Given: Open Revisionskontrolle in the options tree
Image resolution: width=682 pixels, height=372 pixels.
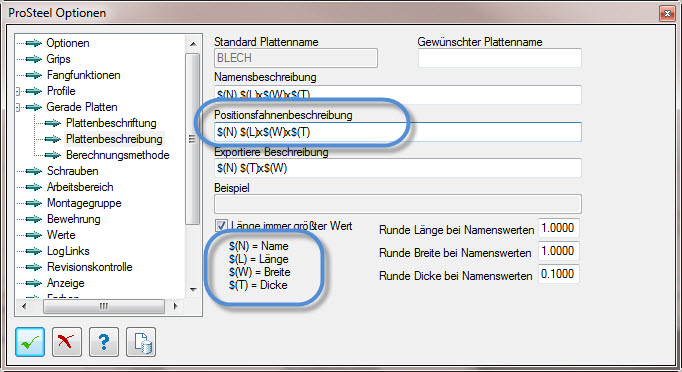Looking at the screenshot, I should (x=90, y=267).
